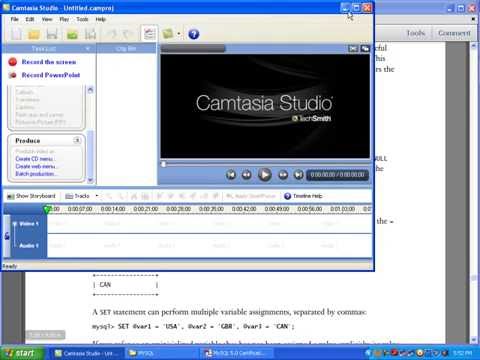Jump to previous clip in preview
The width and height of the screenshot is (480, 360).
coord(231,175)
